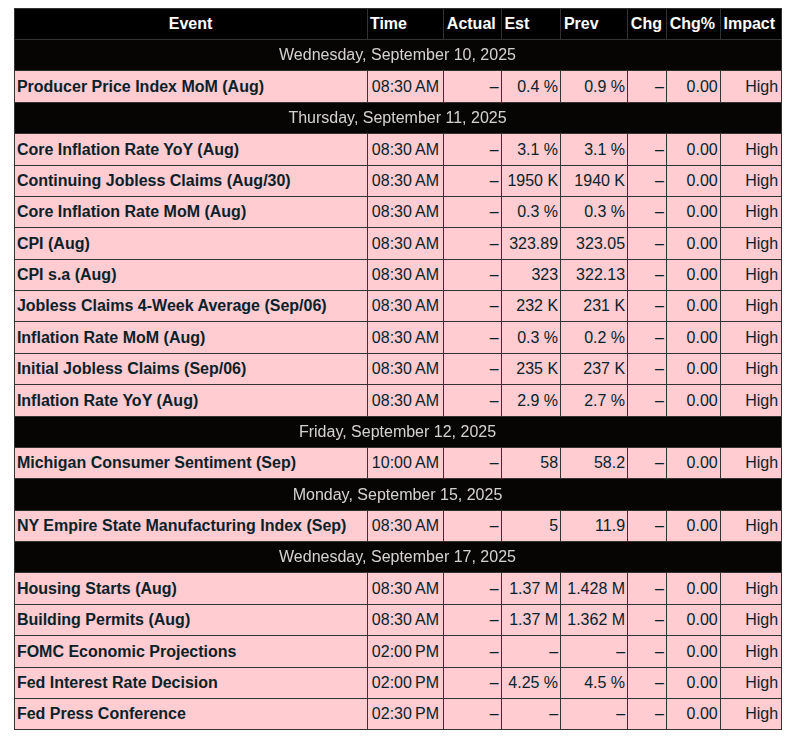
Task: Select the Monday, September 15, 2025 date row
Action: pyautogui.click(x=397, y=494)
